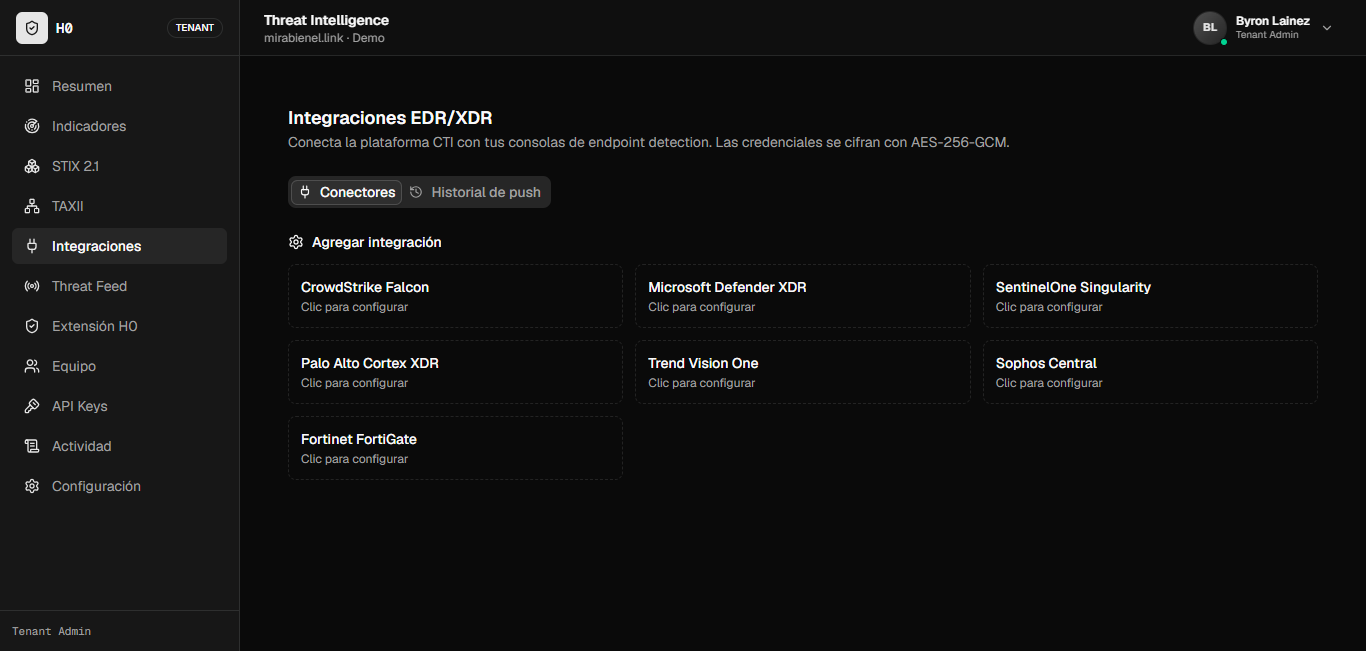
Task: Click the plug icon on Conectores tab
Action: [305, 192]
